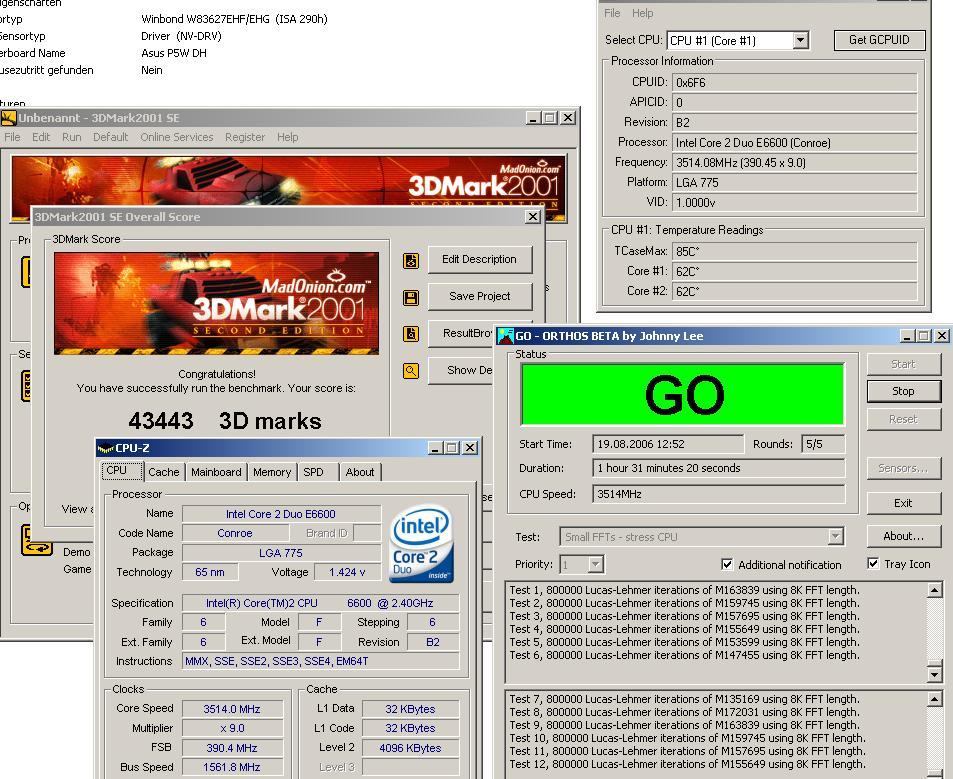Click the Duration field in ORTHOS
953x779 pixels.
tap(718, 468)
